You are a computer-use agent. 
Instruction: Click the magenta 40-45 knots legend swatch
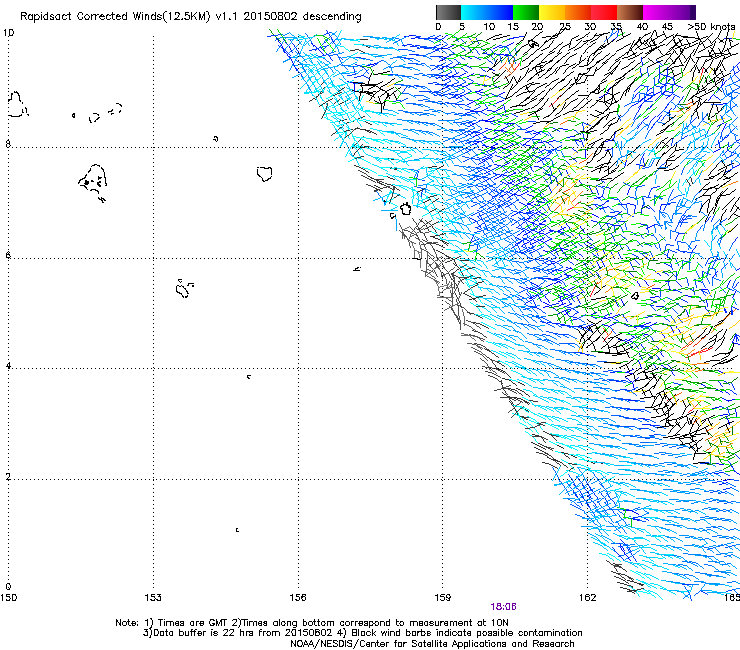click(x=656, y=12)
